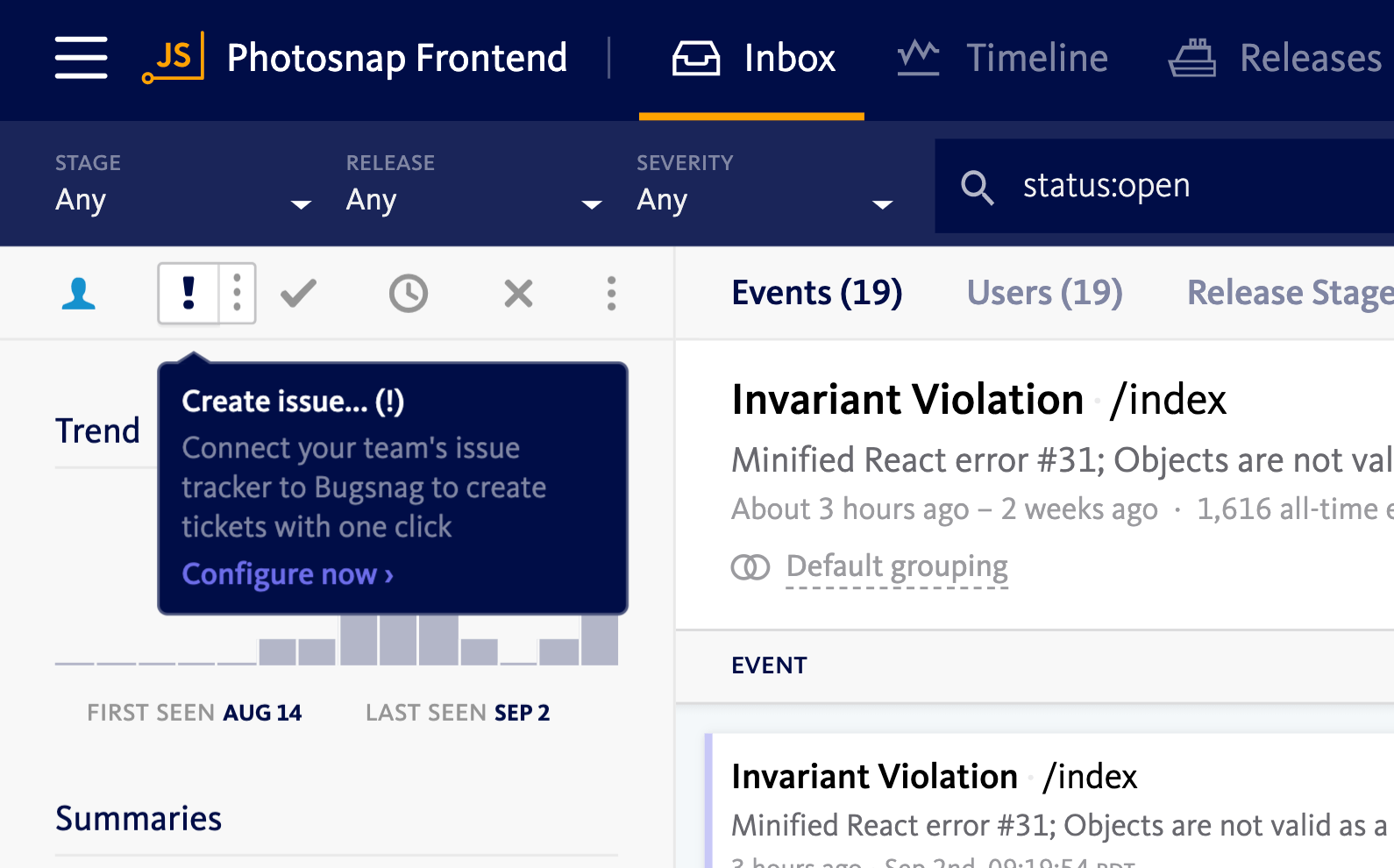Viewport: 1394px width, 868px height.
Task: Click the 1,616 all-time events text
Action: tap(1295, 509)
